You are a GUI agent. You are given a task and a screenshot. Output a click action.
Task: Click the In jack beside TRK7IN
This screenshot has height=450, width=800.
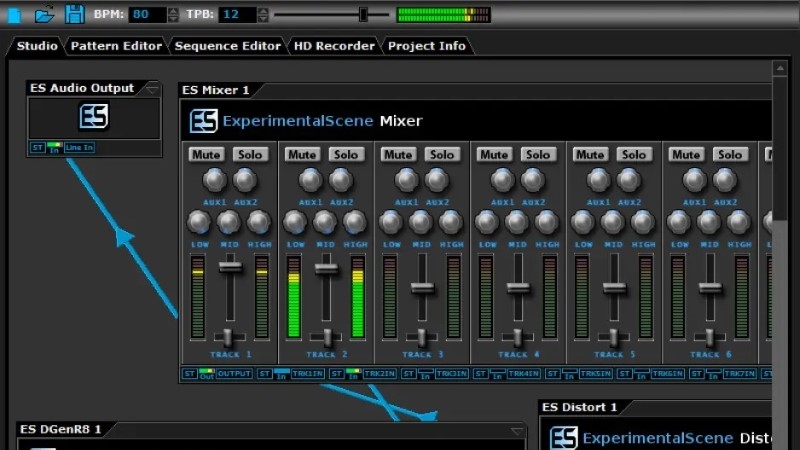713,373
